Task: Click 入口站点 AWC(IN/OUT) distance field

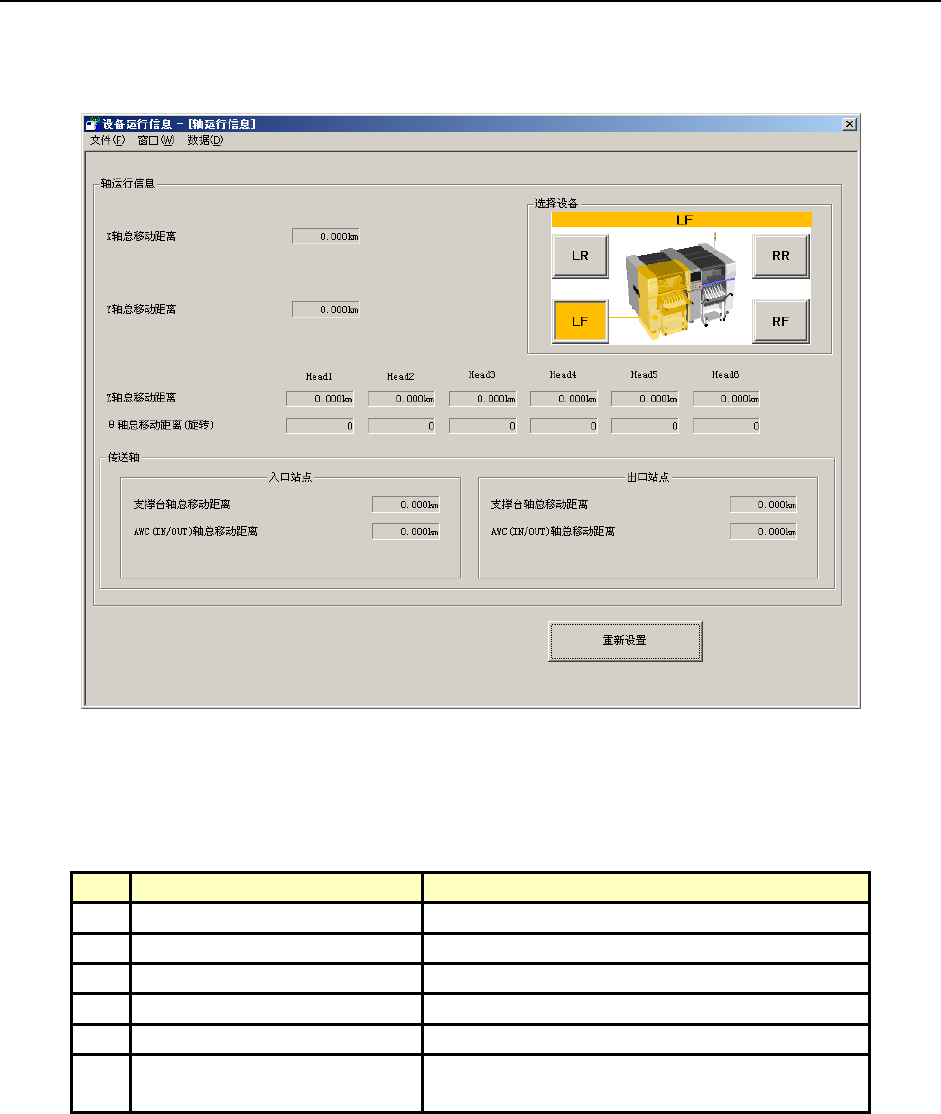Action: (x=406, y=532)
